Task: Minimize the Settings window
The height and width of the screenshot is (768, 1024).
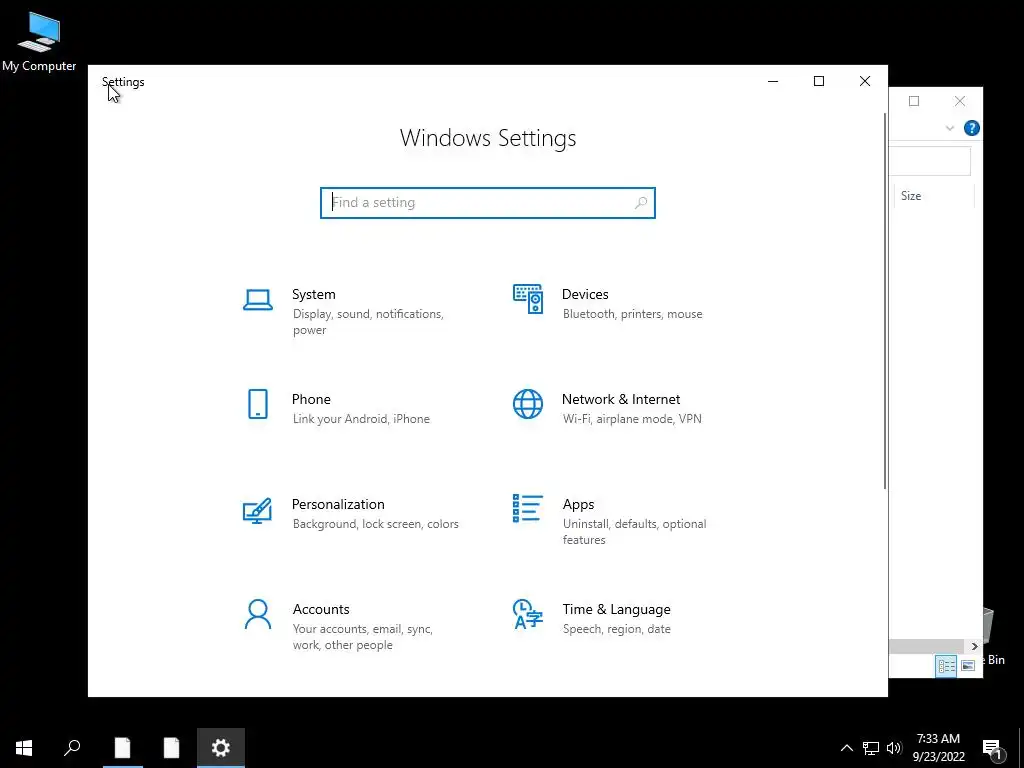Action: [773, 81]
